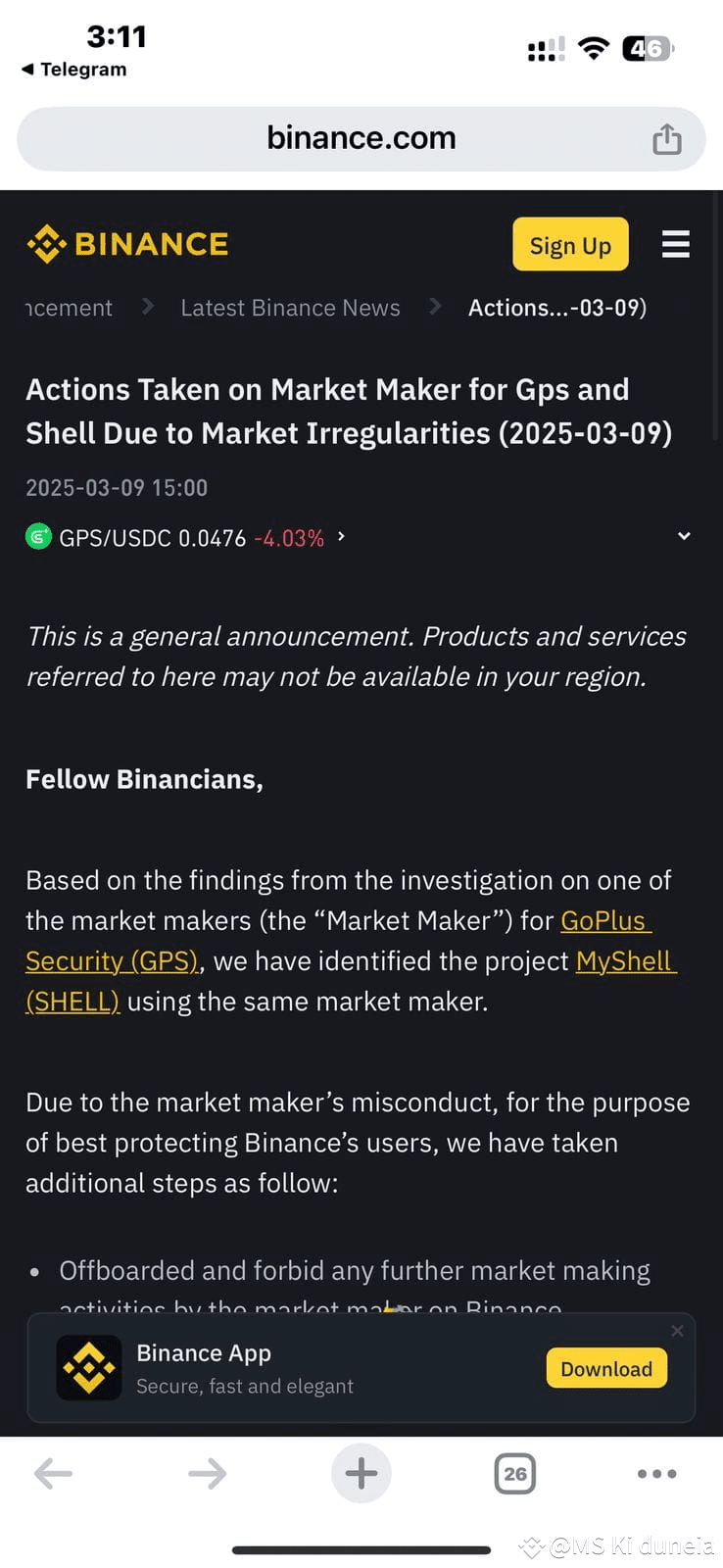Select the truncated Announcement breadcrumb
723x1568 pixels.
69,308
